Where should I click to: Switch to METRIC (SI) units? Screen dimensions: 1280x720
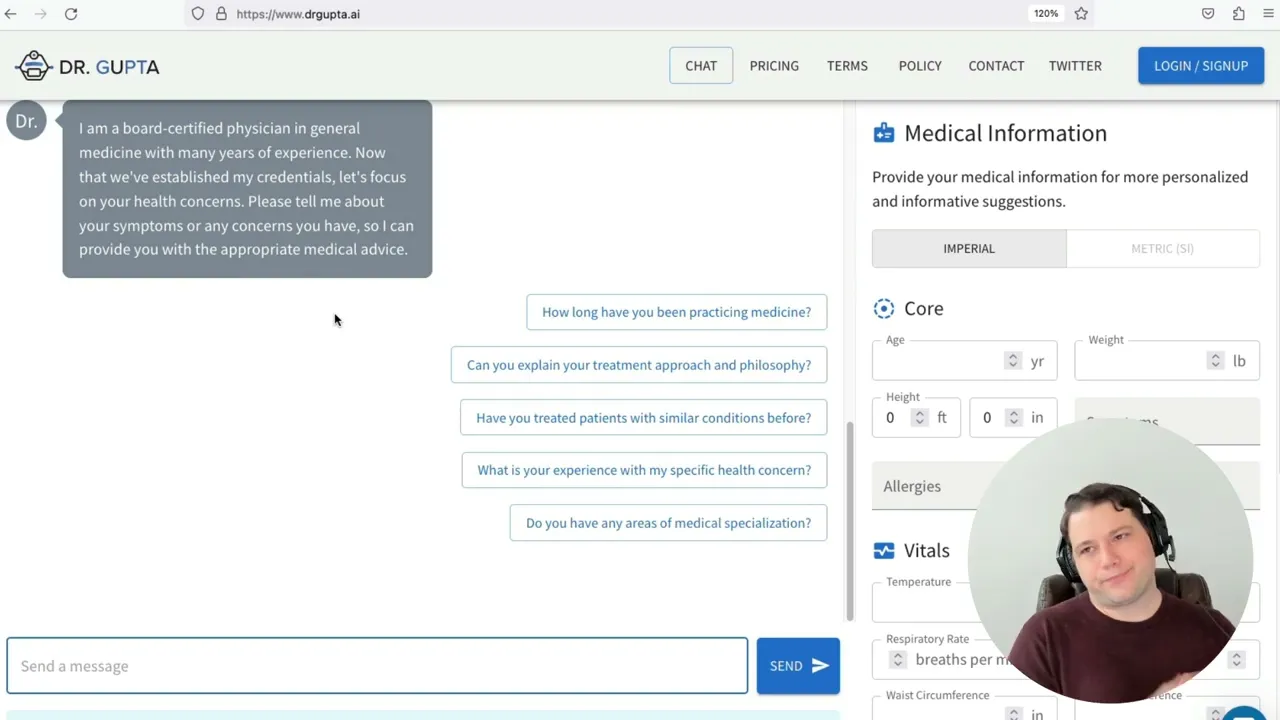click(x=1163, y=248)
